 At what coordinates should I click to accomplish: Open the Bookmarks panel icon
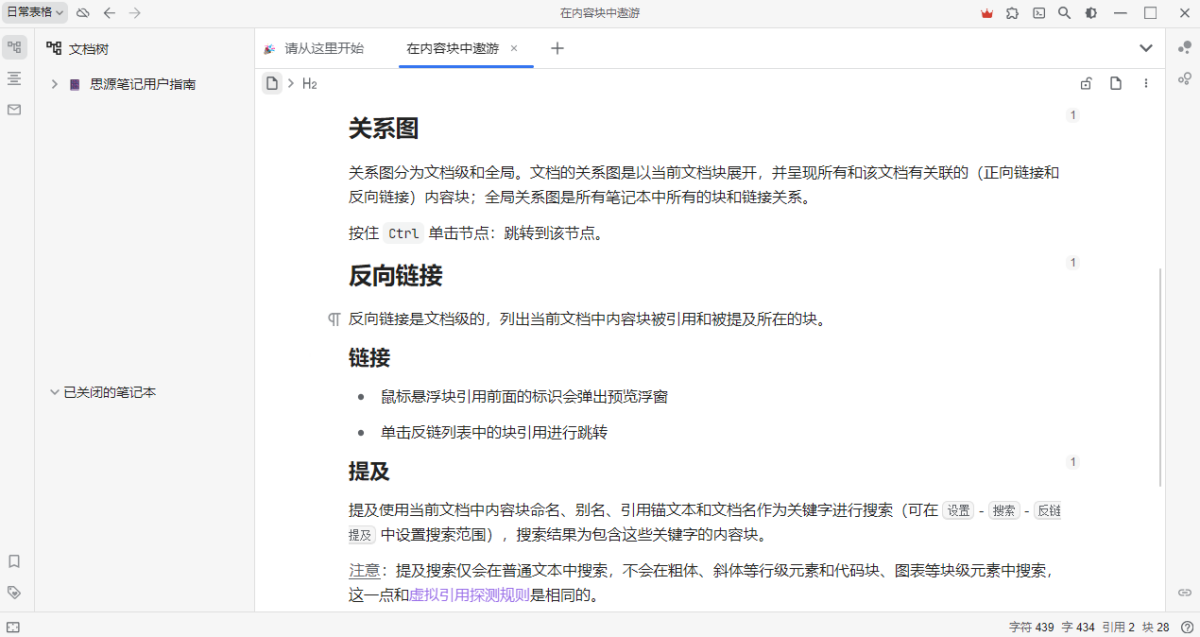(x=14, y=561)
